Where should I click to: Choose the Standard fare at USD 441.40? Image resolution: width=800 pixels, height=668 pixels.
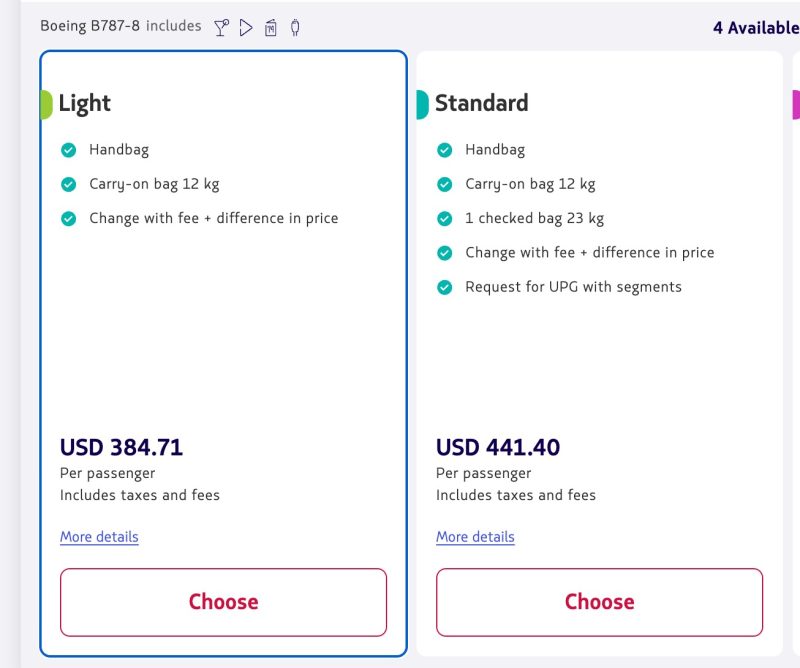point(599,602)
